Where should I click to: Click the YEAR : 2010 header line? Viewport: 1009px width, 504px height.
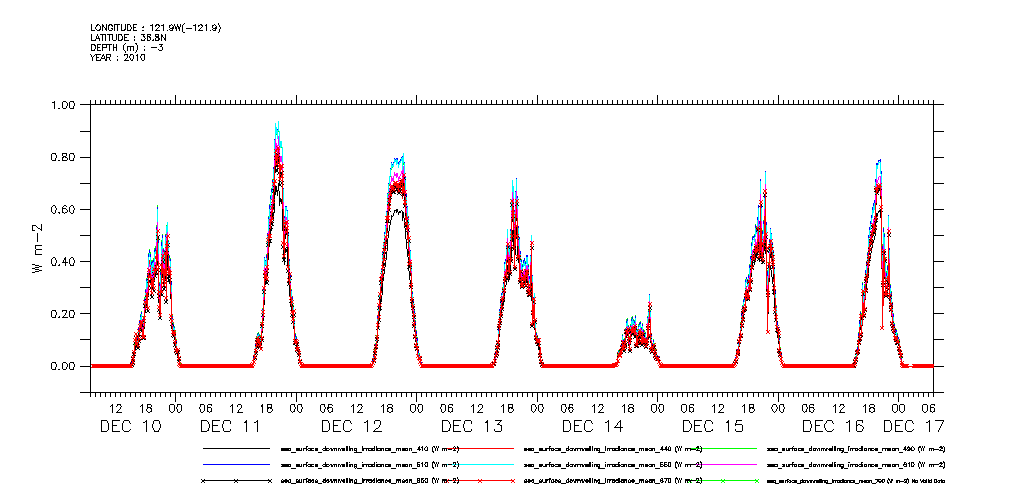click(118, 57)
